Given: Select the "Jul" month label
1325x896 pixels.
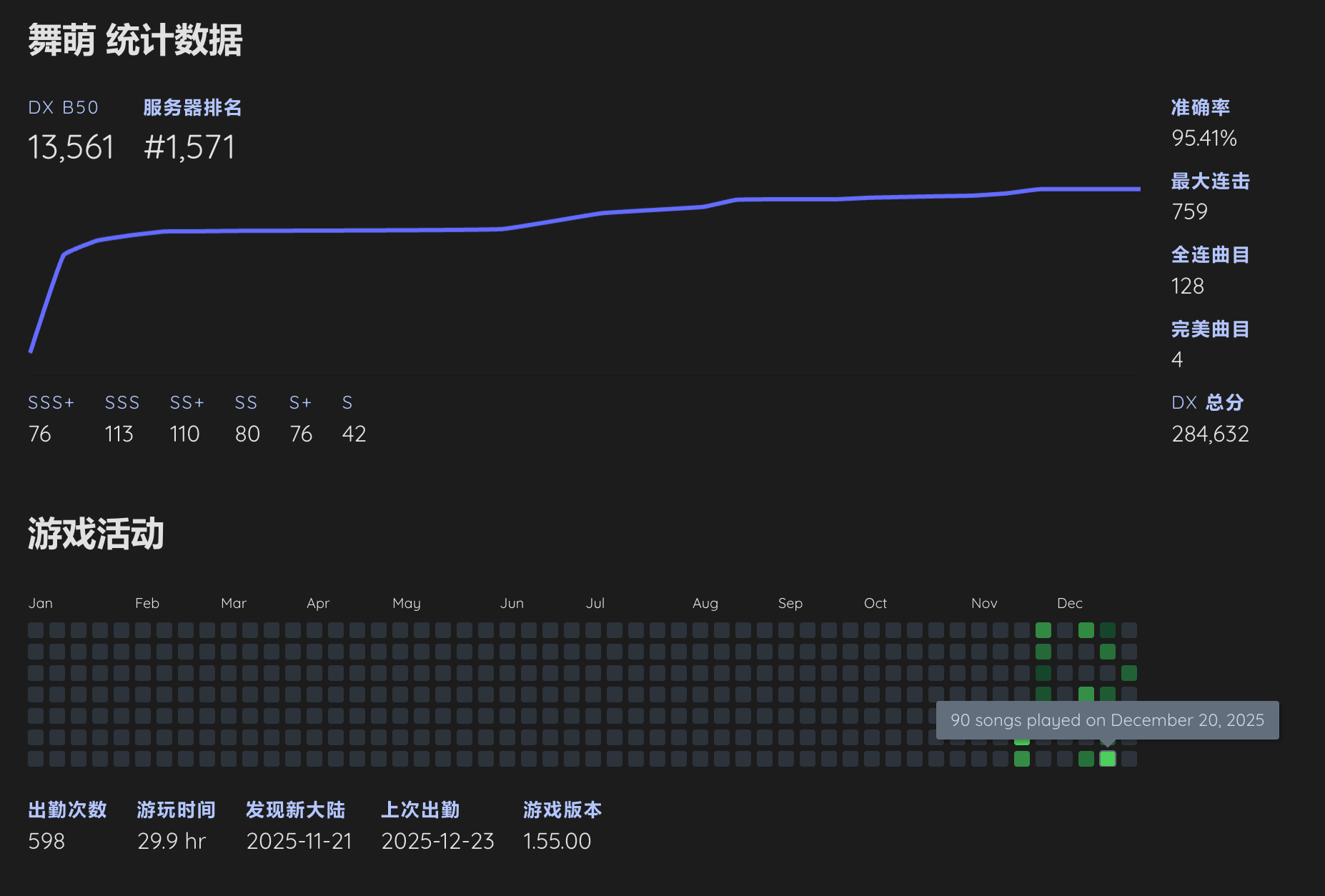Looking at the screenshot, I should [x=595, y=603].
